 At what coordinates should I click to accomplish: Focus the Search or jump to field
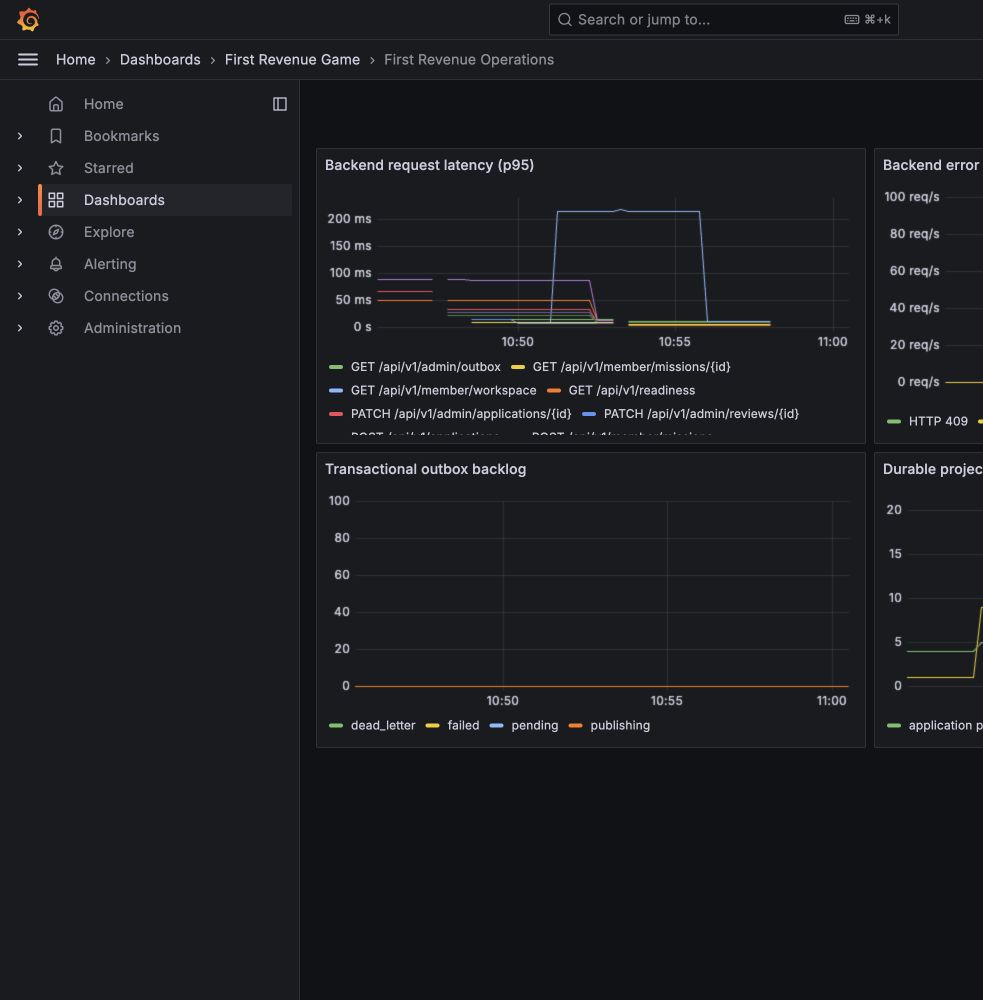point(723,20)
